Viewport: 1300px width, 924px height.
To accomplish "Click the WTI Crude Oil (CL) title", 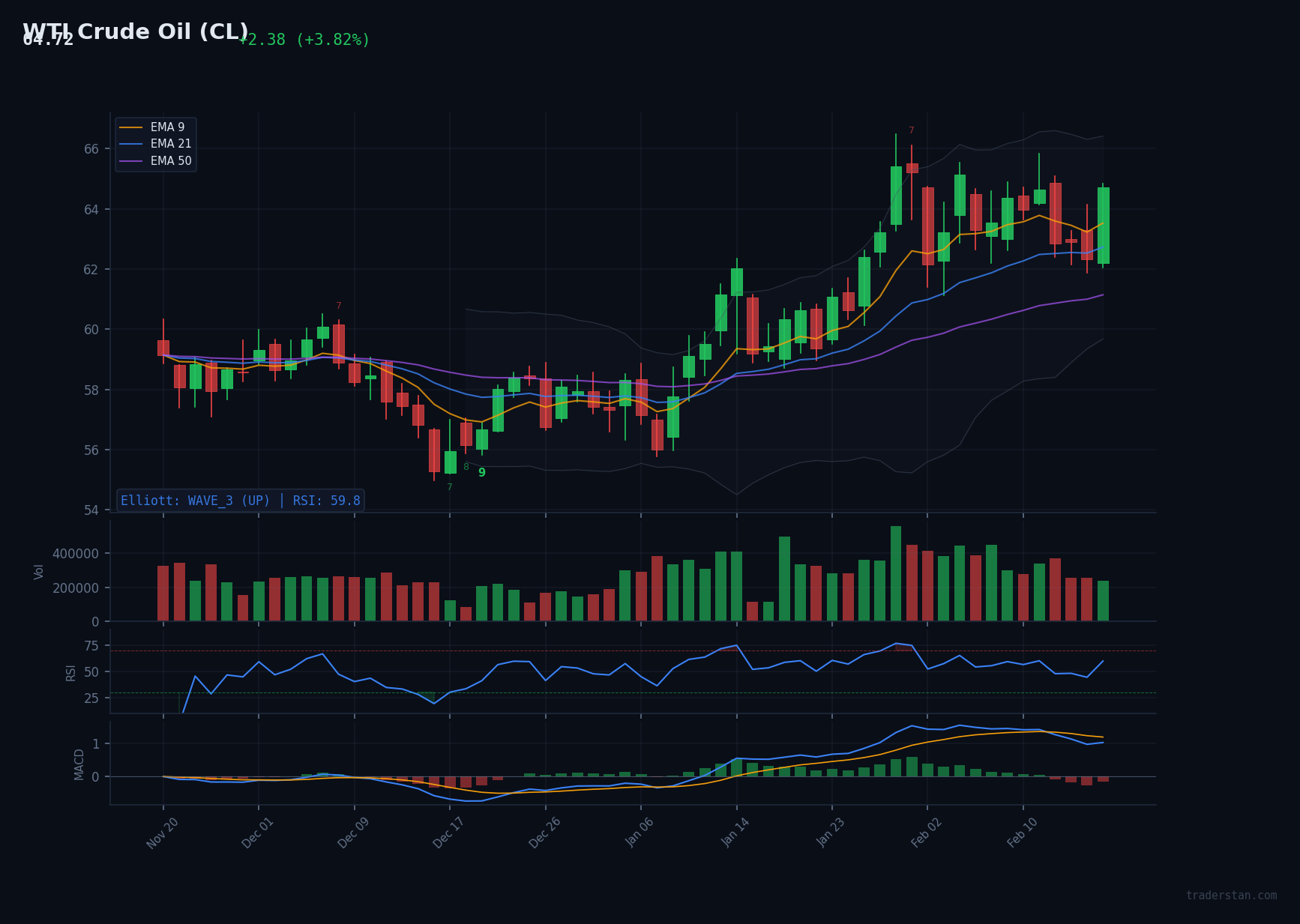I will click(135, 31).
